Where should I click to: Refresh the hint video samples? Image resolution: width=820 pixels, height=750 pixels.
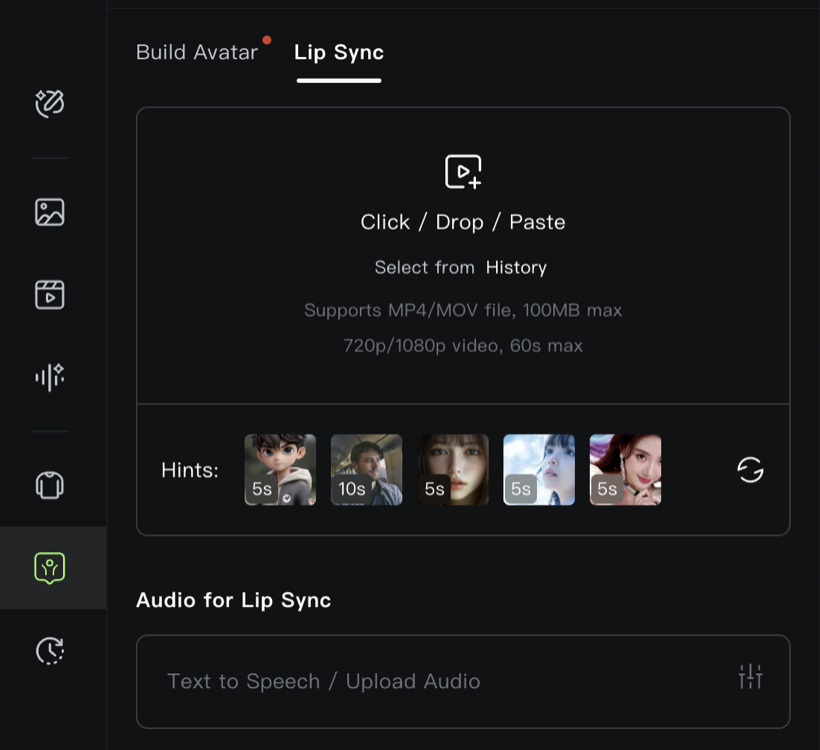click(x=750, y=469)
